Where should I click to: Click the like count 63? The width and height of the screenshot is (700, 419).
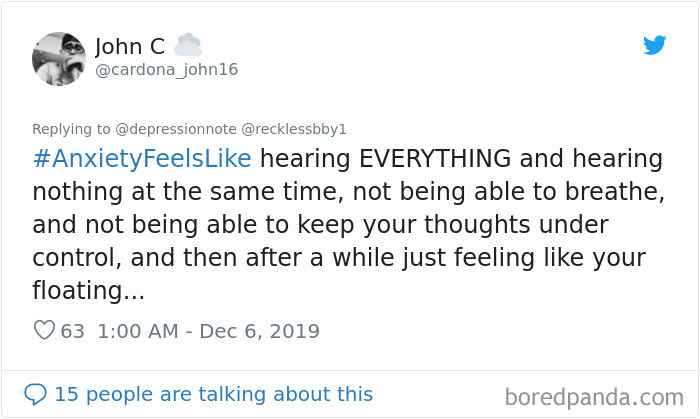[73, 331]
